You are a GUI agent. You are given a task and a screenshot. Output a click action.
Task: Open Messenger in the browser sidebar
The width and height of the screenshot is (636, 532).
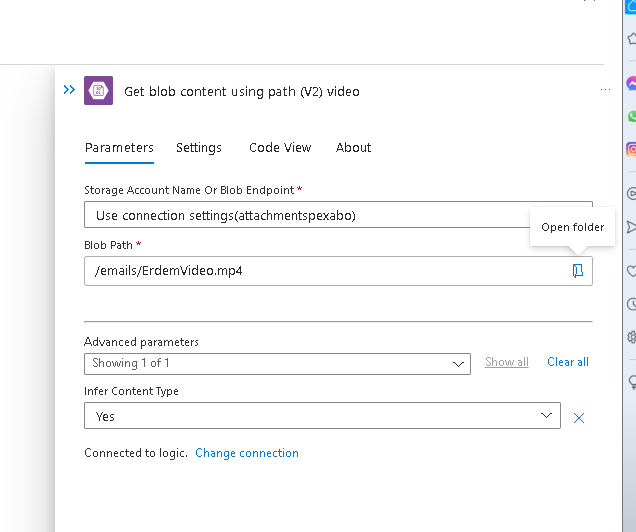(x=631, y=84)
